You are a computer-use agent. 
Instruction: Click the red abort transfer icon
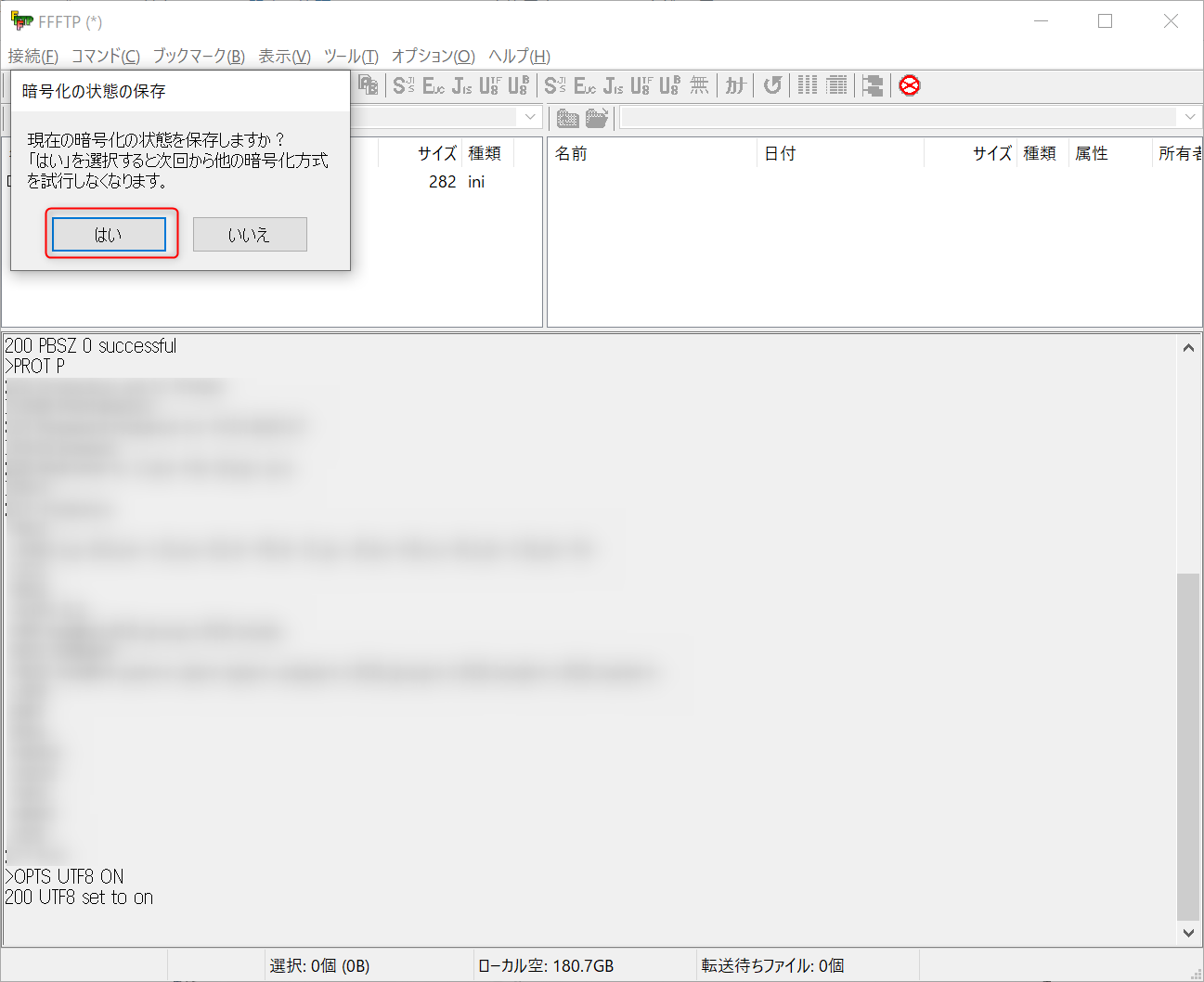[x=910, y=86]
